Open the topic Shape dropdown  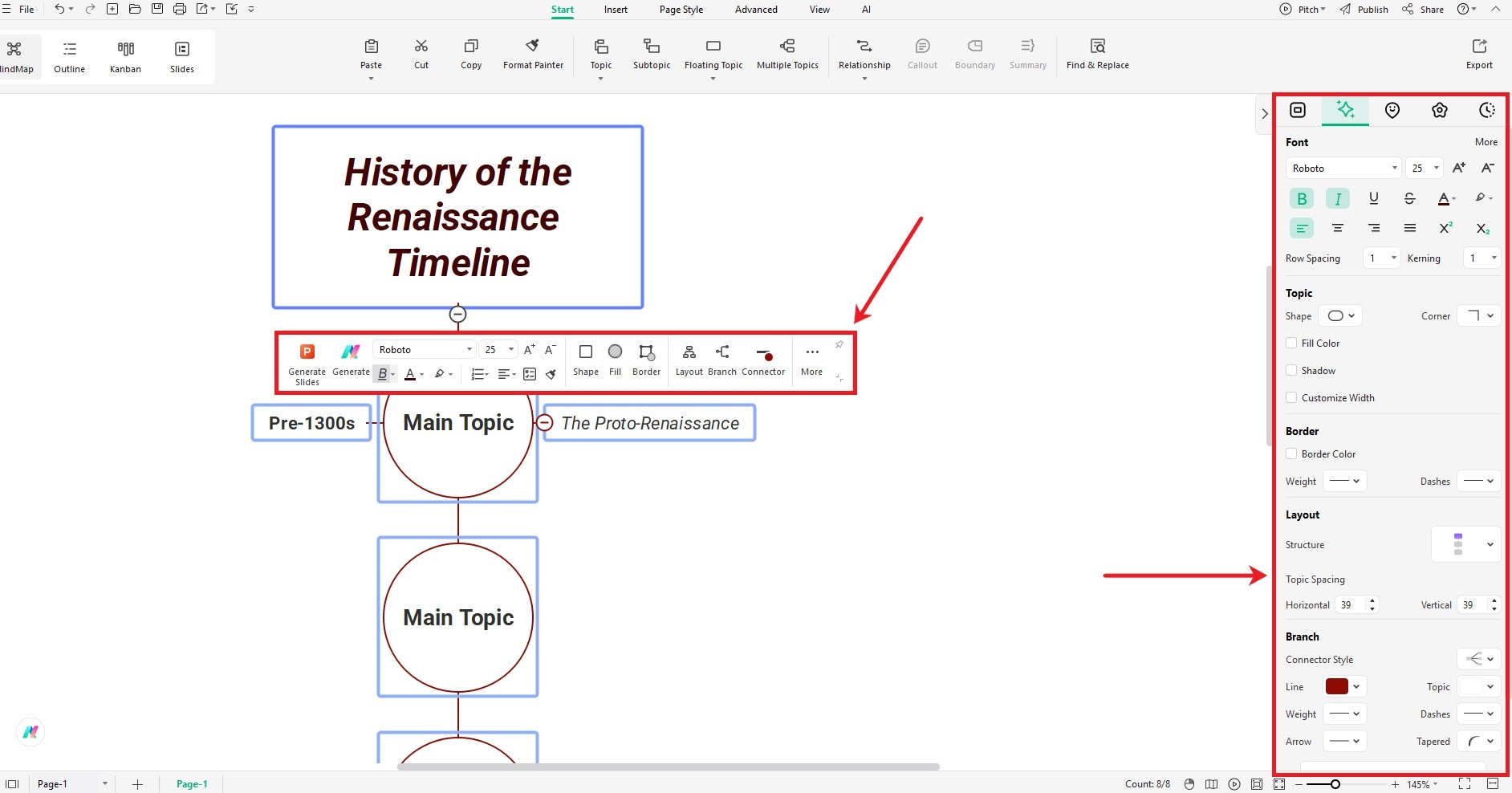1340,315
